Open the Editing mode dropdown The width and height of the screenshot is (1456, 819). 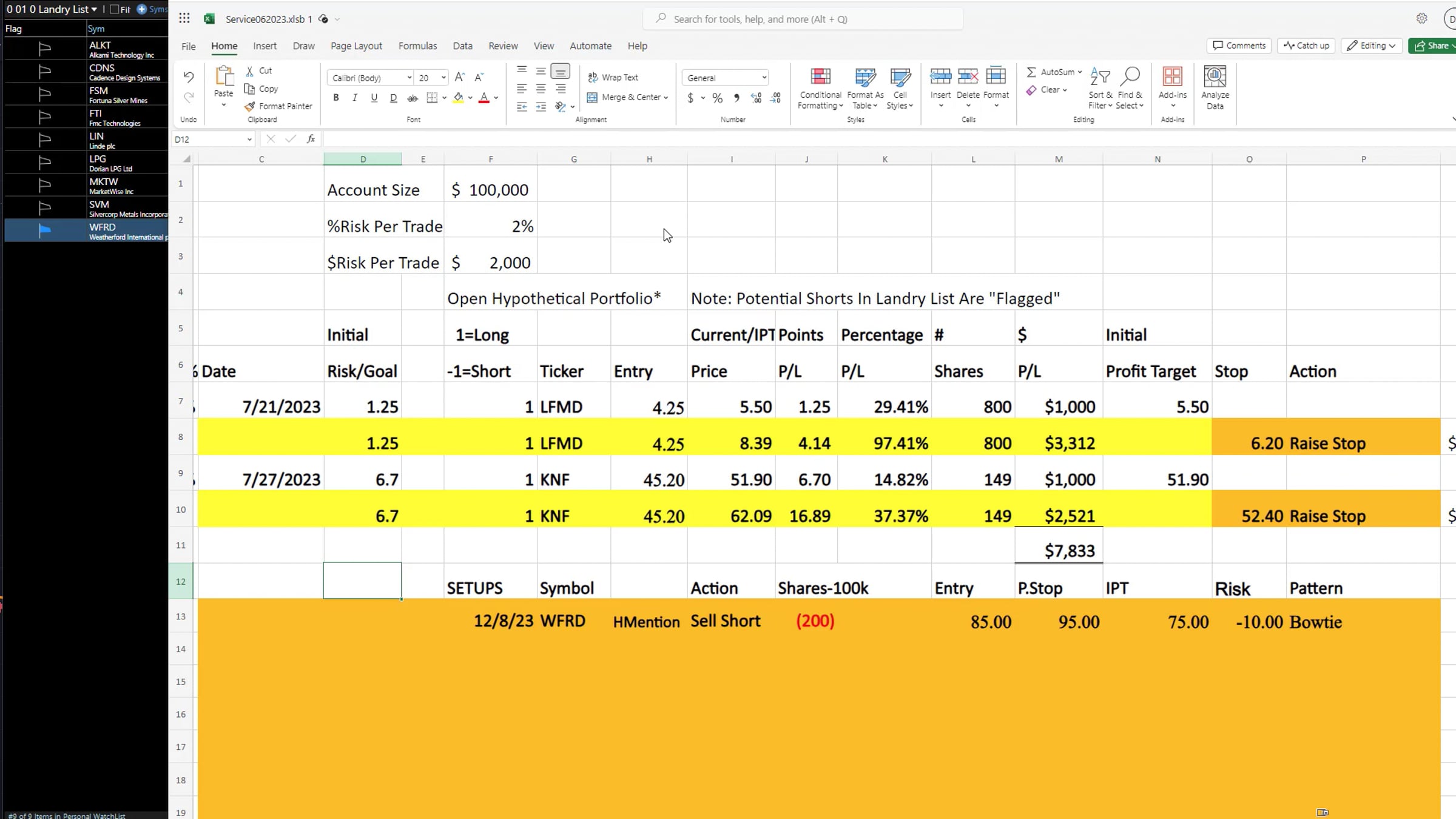coord(1372,45)
